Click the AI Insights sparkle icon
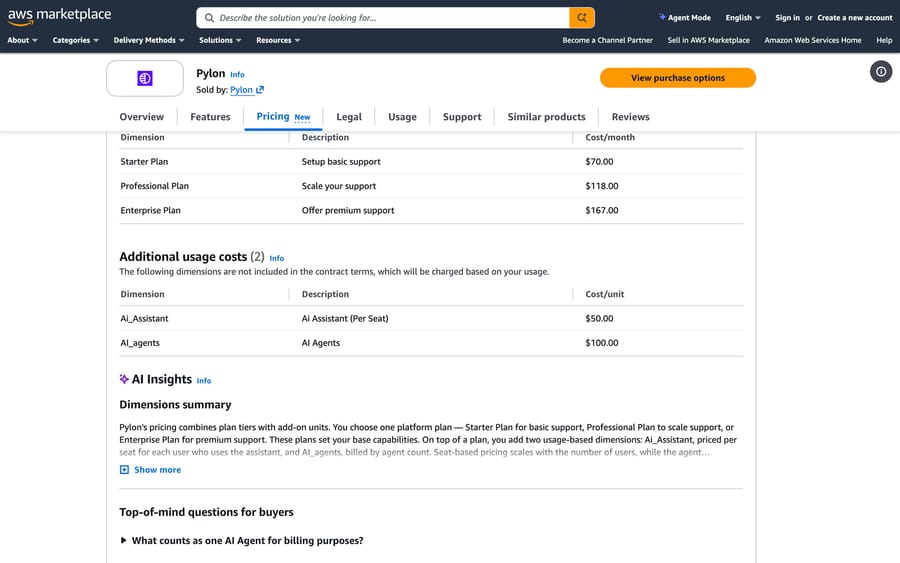900x563 pixels. 124,379
